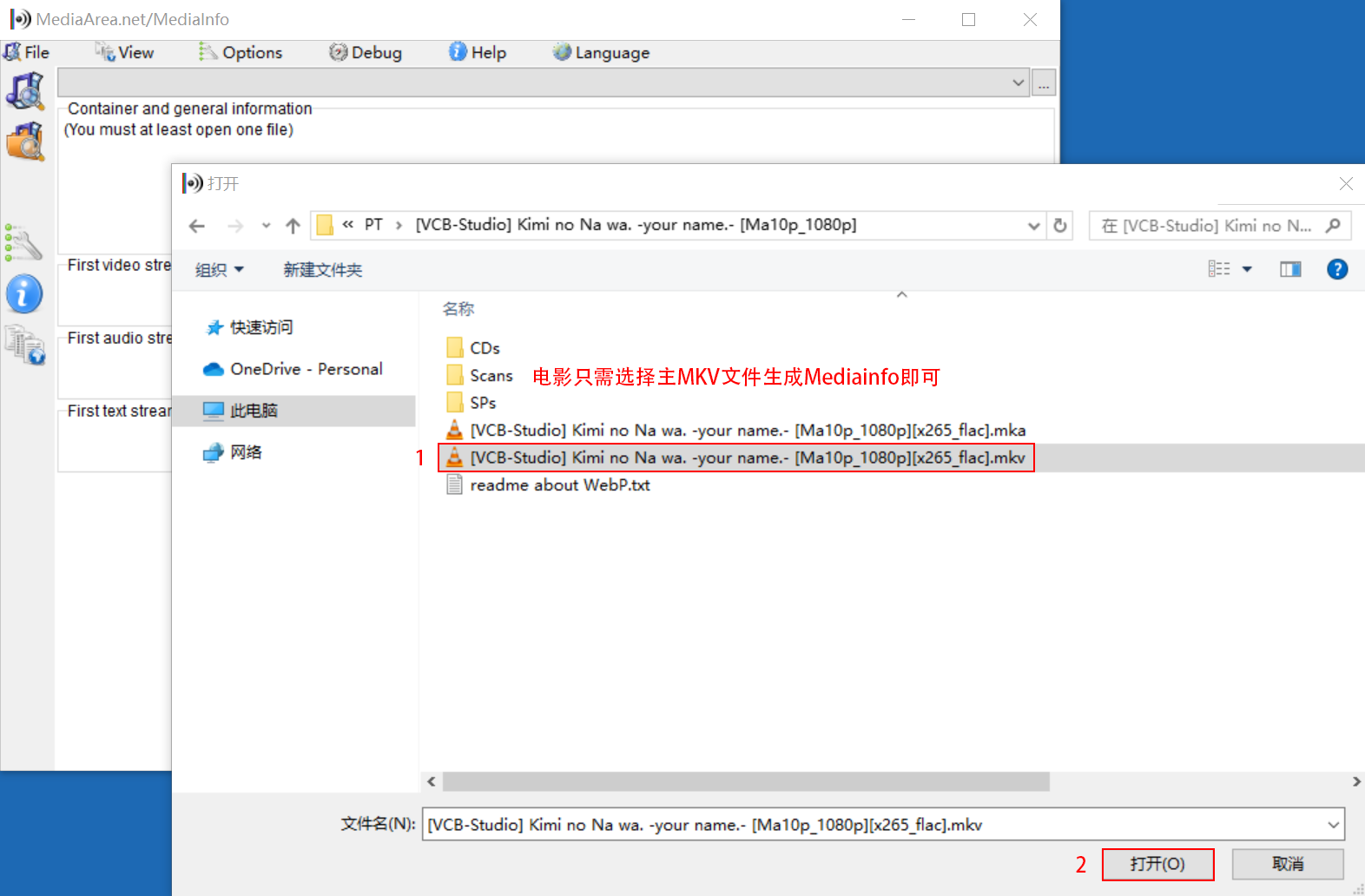Expand the address bar path history dropdown
Screen dimensions: 1365x896
1033,226
